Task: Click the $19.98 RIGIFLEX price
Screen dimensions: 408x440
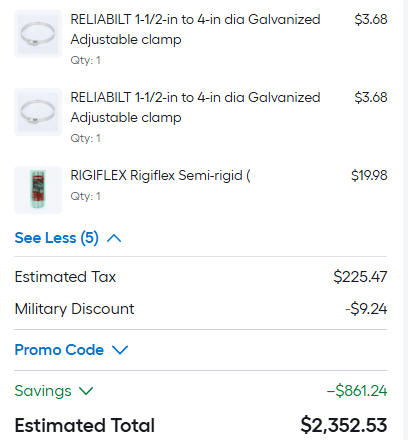Action: pos(369,175)
